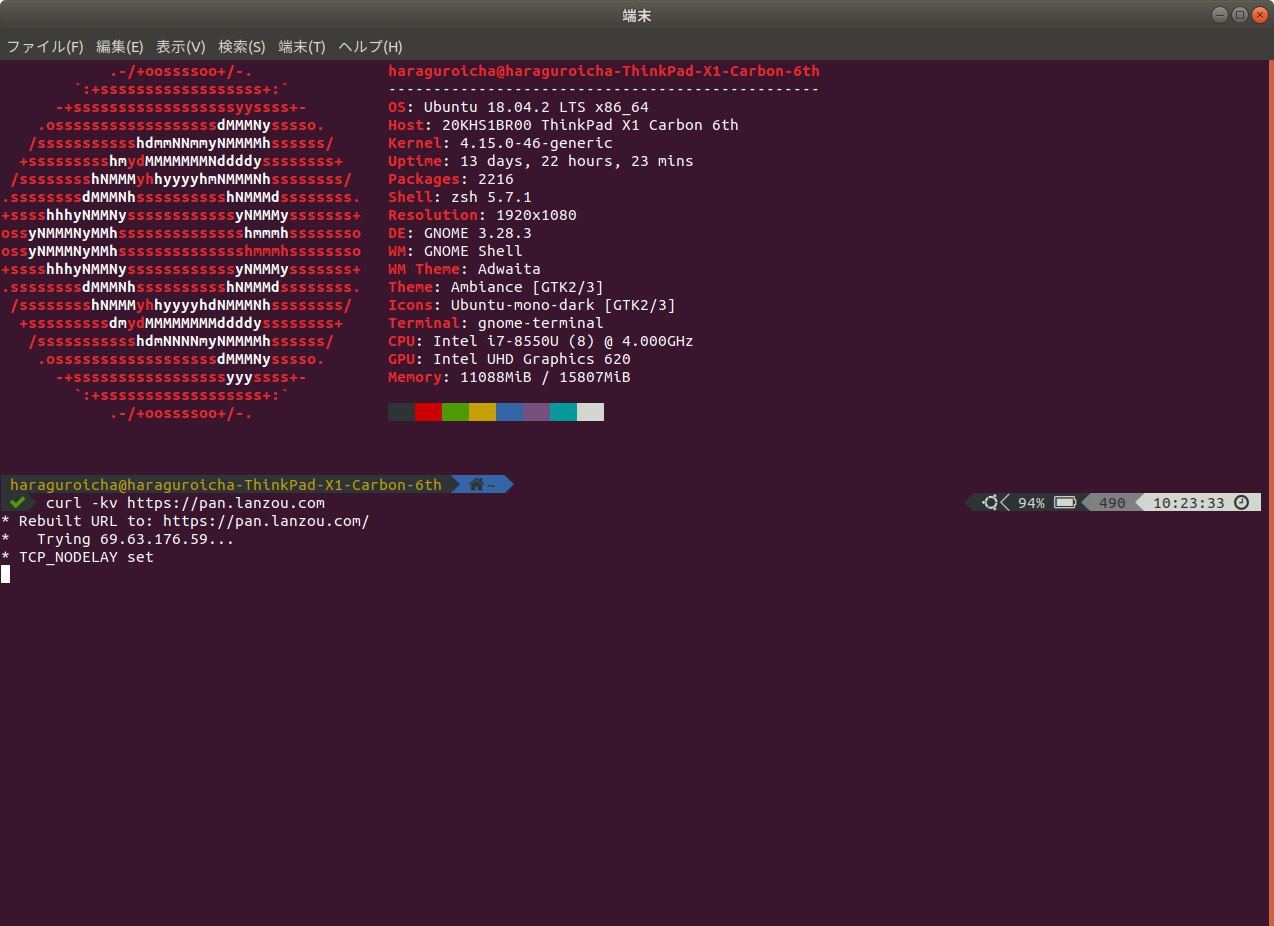The height and width of the screenshot is (926, 1274).
Task: Open the ヘルプ(H) menu
Action: point(370,47)
